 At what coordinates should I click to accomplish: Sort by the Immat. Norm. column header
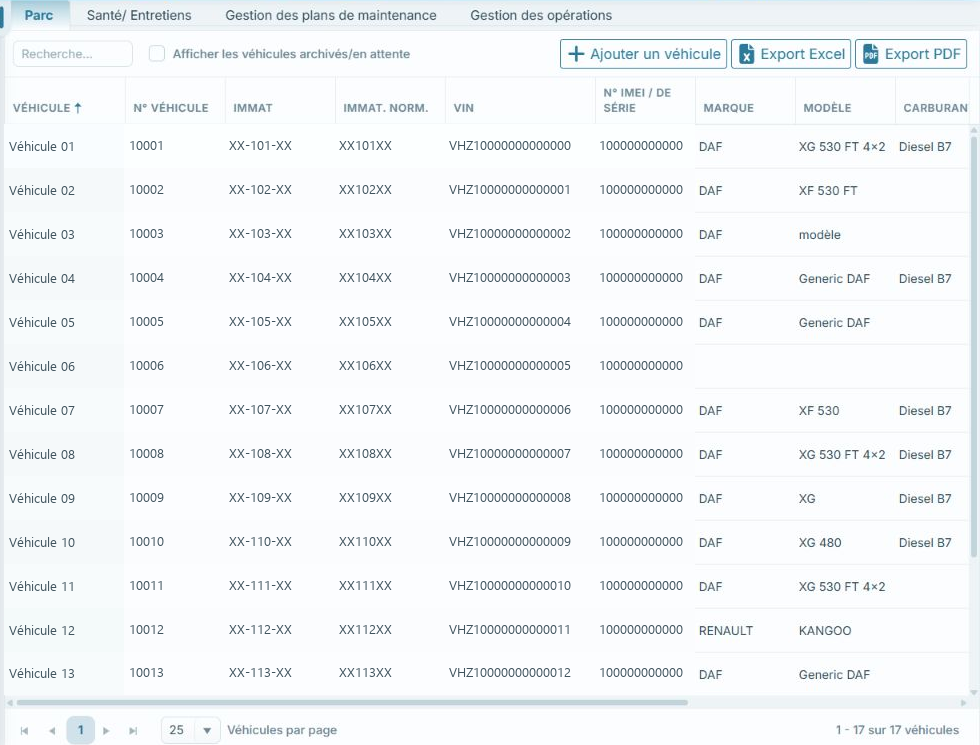click(386, 108)
